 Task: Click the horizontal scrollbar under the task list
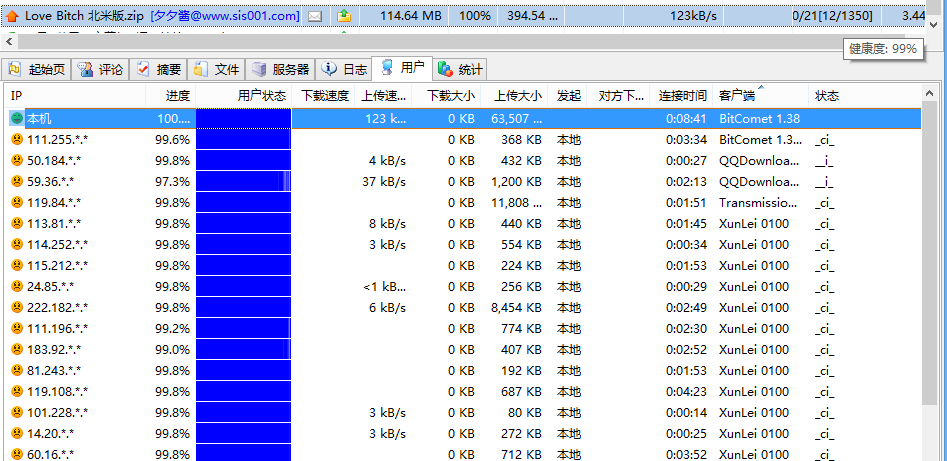(x=400, y=42)
